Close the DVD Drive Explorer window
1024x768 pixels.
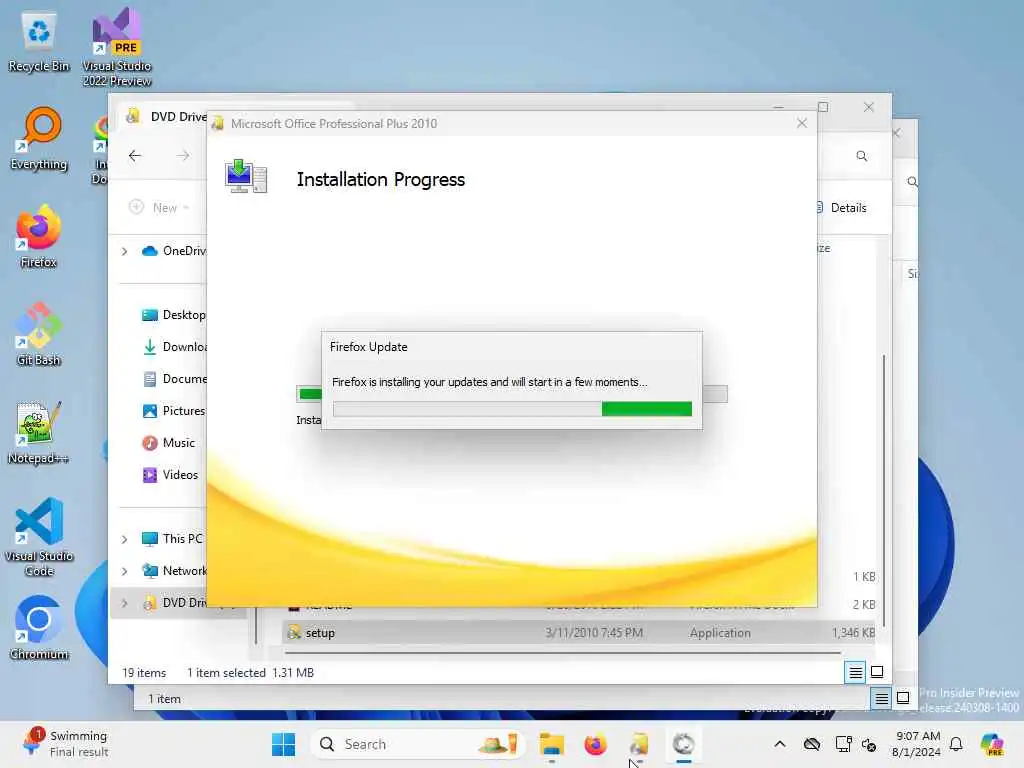click(x=869, y=107)
